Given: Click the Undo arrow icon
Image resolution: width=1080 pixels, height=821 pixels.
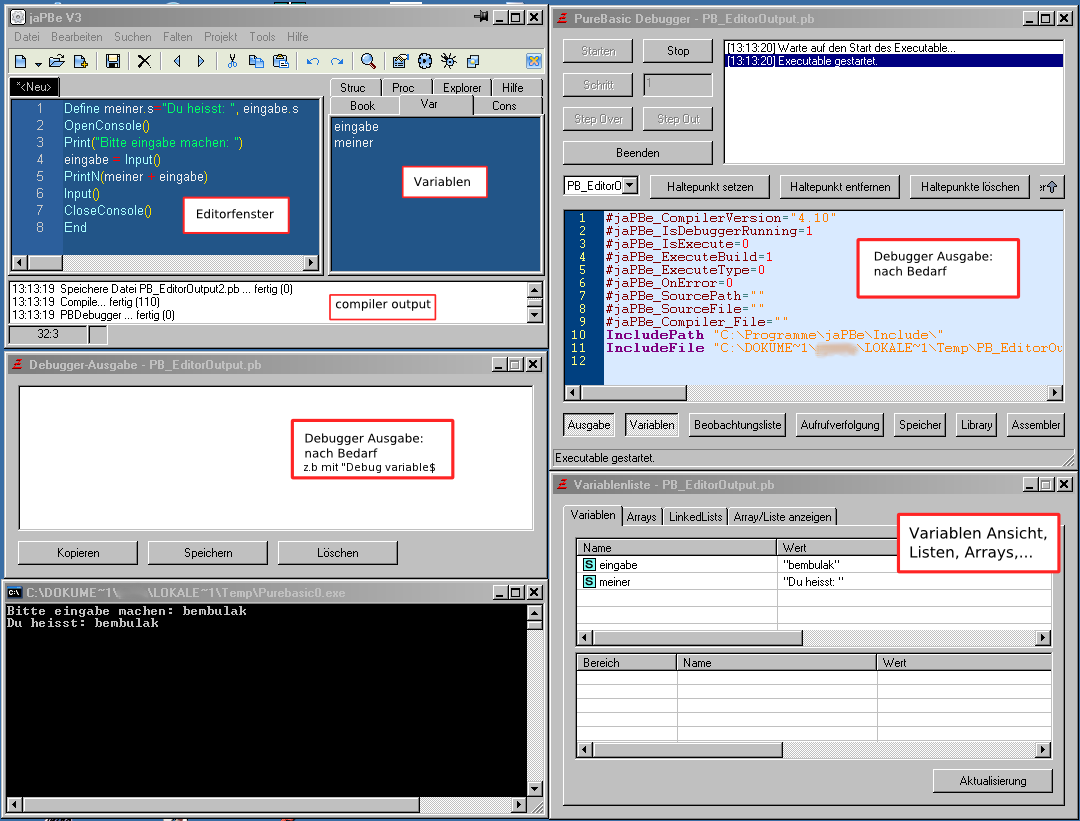Looking at the screenshot, I should coord(313,61).
